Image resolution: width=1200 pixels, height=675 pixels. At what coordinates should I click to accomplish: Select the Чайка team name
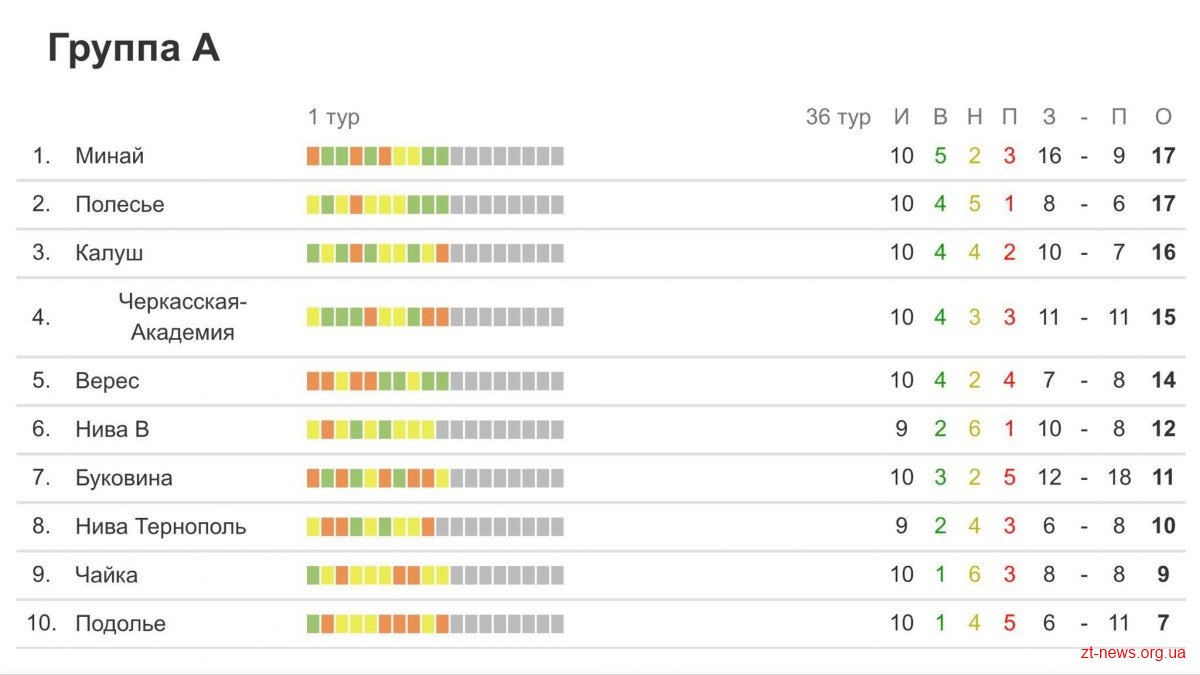106,575
